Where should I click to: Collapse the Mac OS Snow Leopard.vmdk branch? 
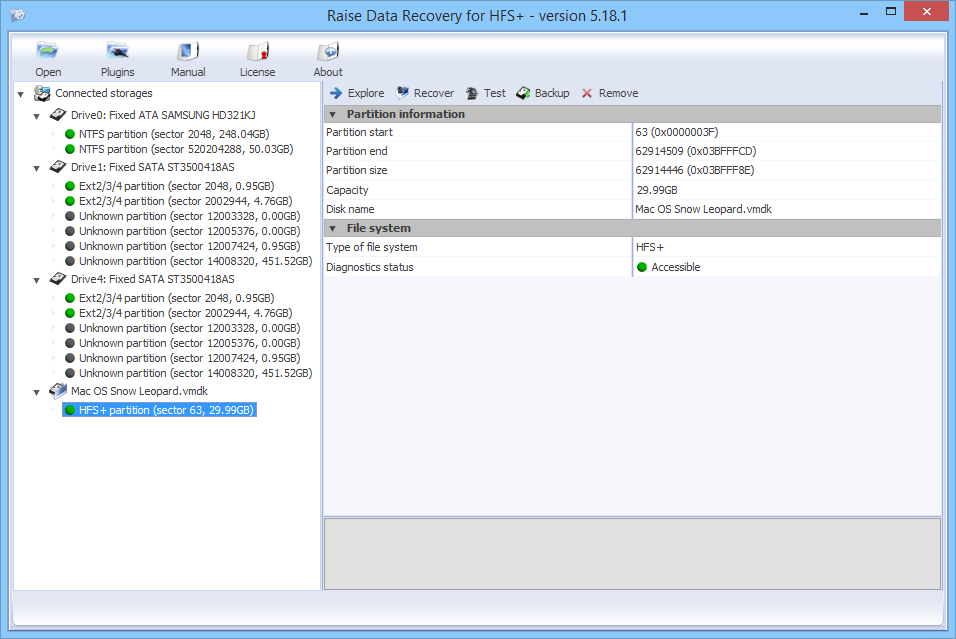tap(37, 392)
